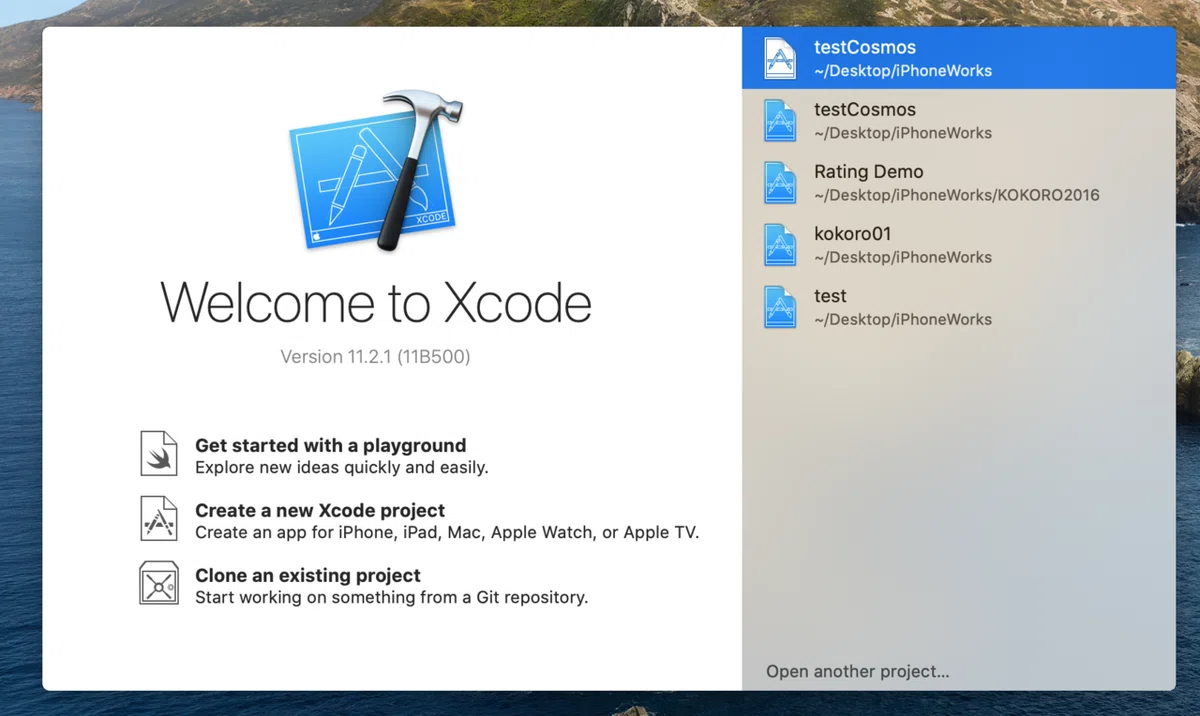Select the Rating Demo recent project
Screen dimensions: 1200x716
click(959, 183)
